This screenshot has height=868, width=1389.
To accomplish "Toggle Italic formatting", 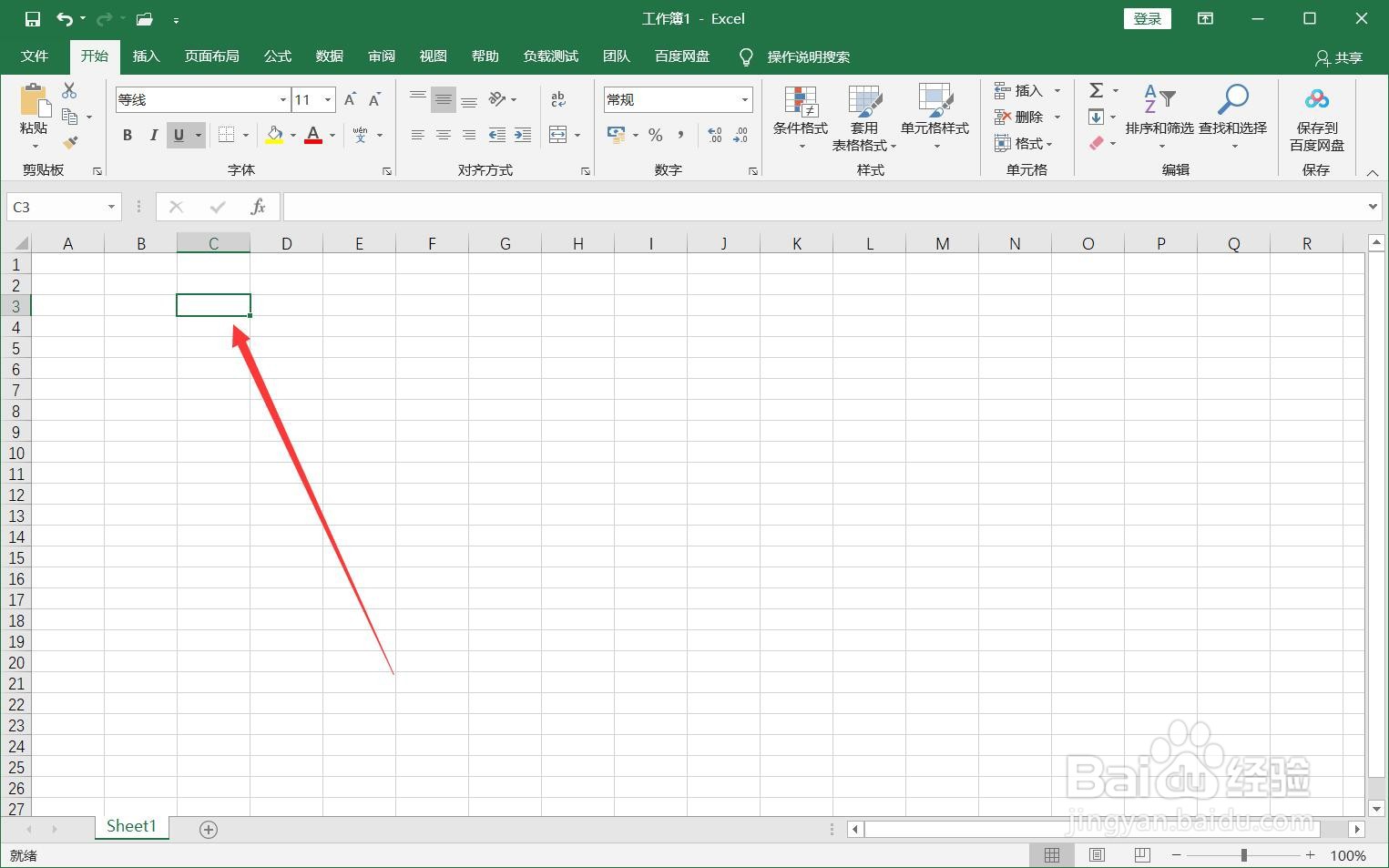I will tap(153, 135).
